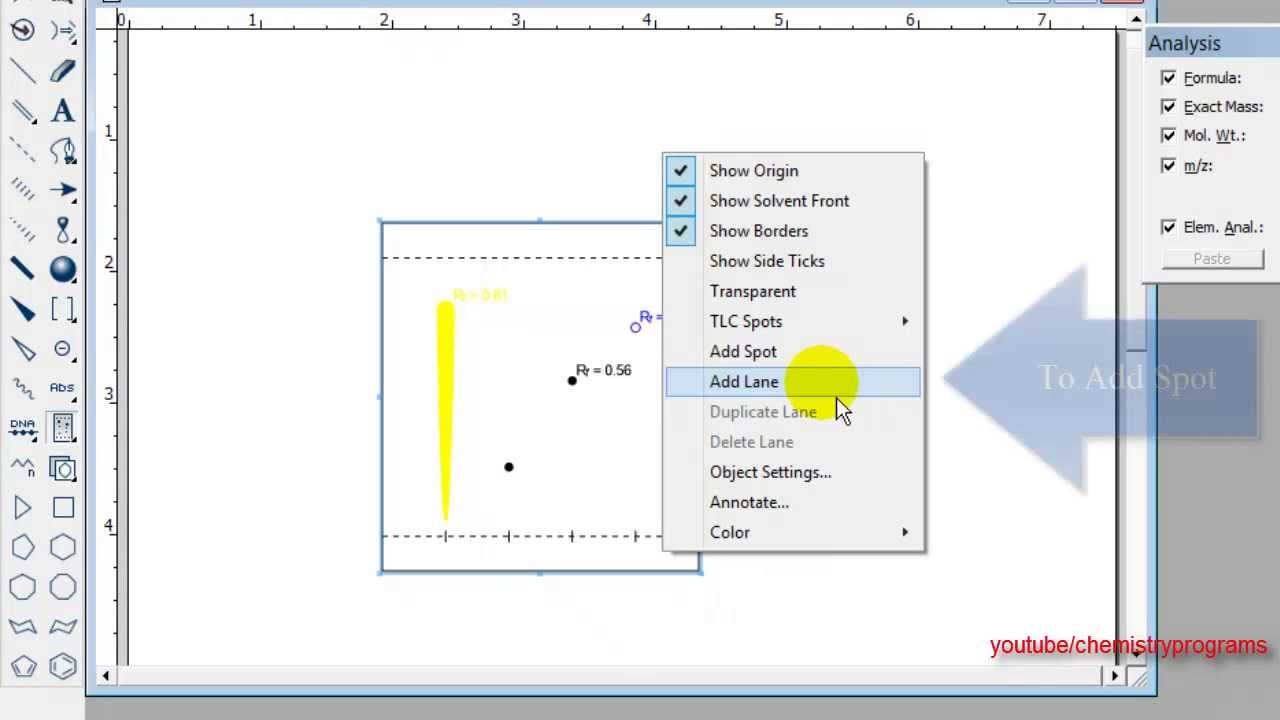Select the TLC Plate tool
The width and height of the screenshot is (1280, 720).
(x=63, y=428)
